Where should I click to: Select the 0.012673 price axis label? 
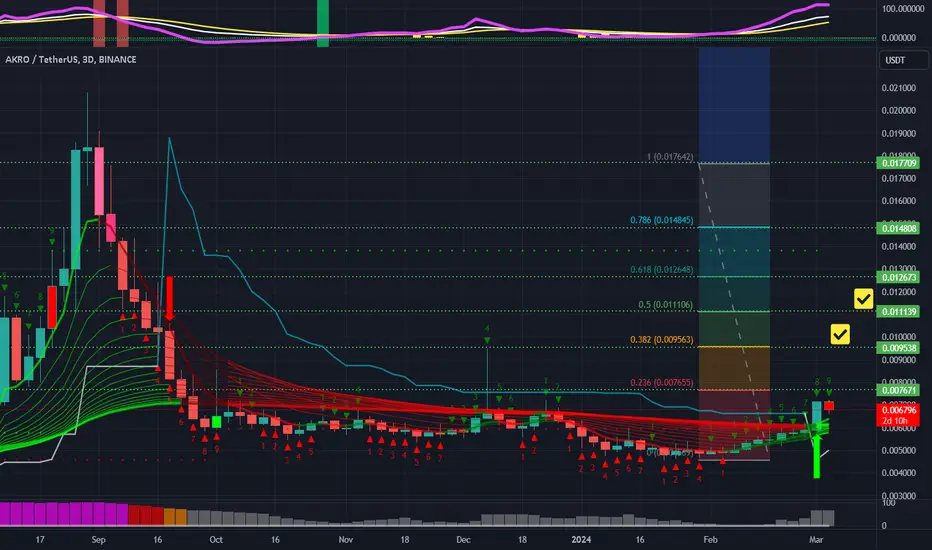(x=897, y=277)
